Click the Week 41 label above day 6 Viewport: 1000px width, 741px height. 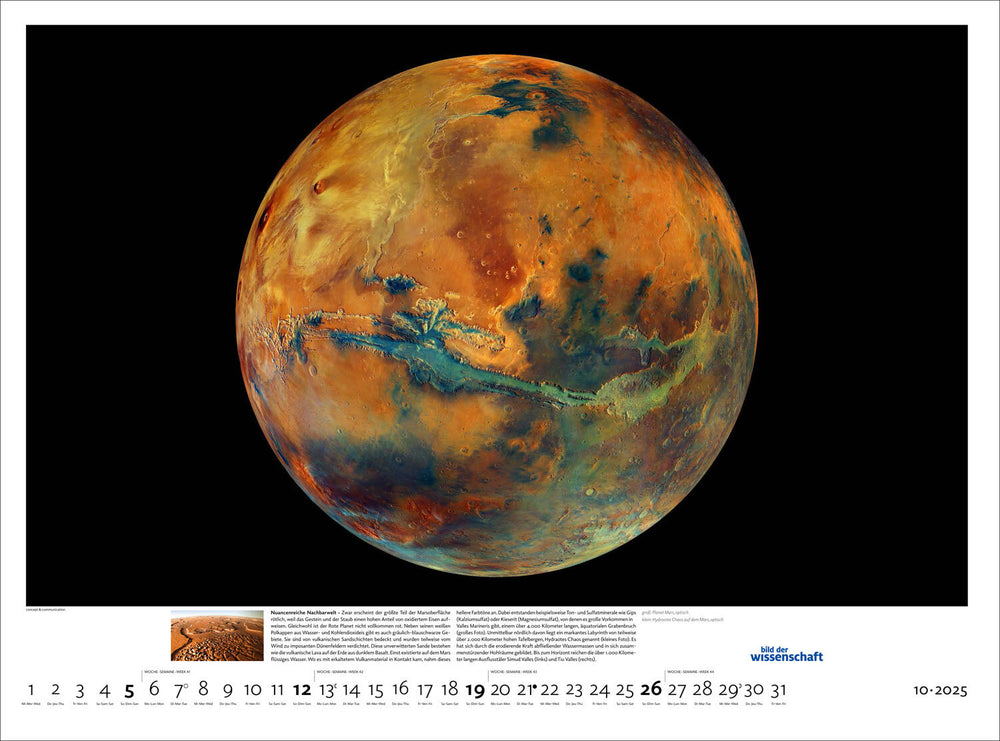coord(167,672)
